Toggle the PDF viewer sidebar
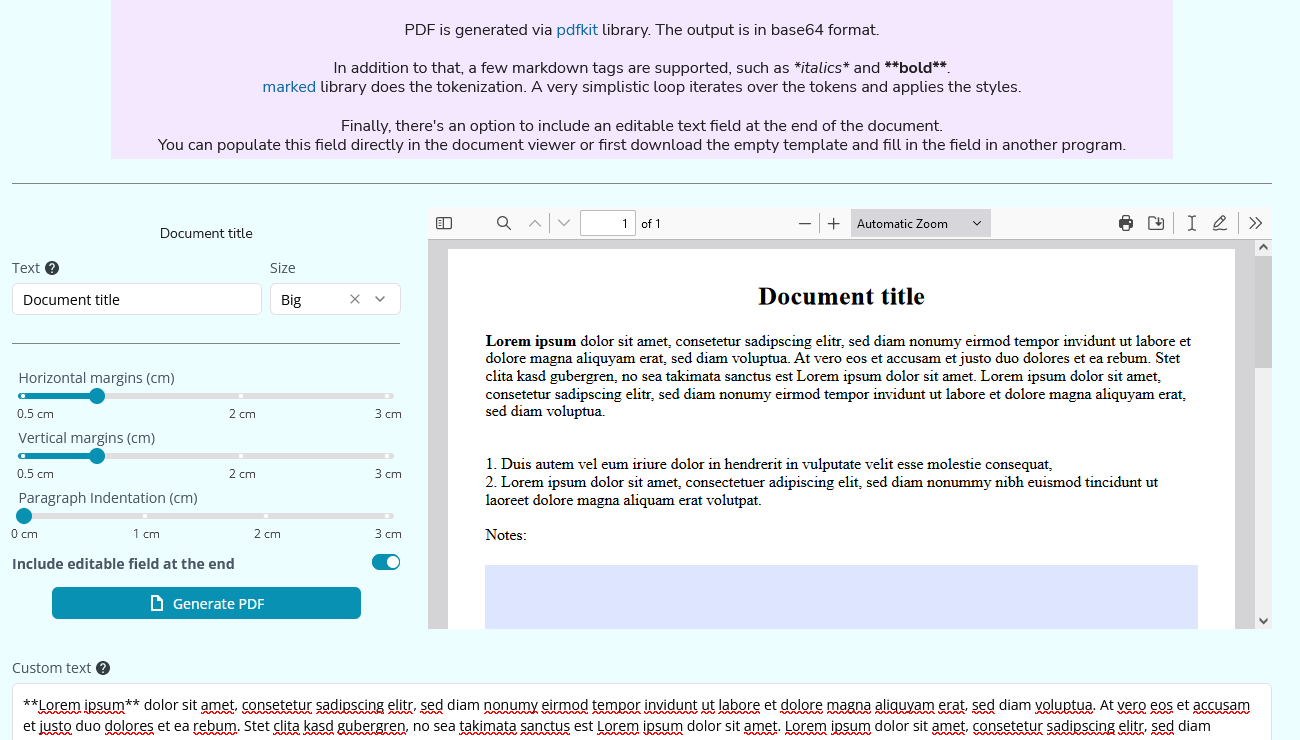 tap(445, 223)
